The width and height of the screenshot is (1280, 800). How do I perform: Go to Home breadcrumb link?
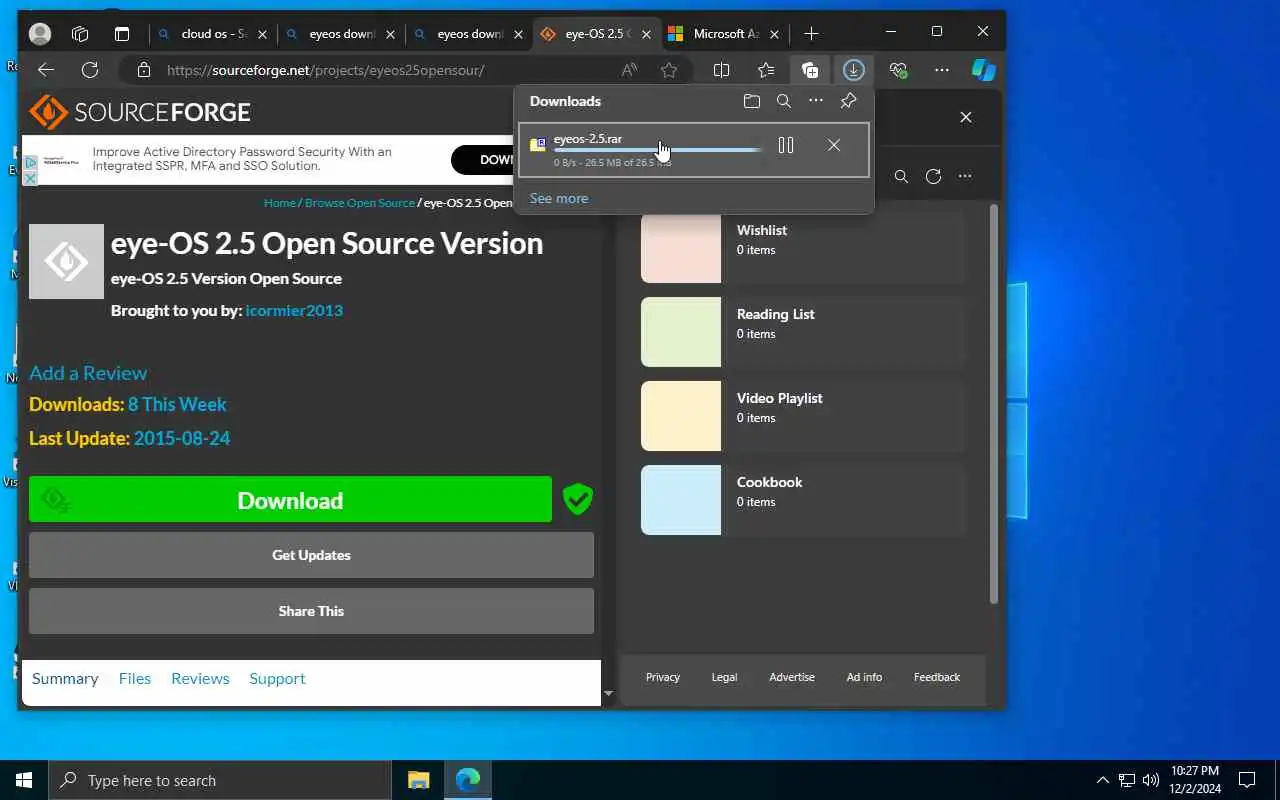[280, 203]
